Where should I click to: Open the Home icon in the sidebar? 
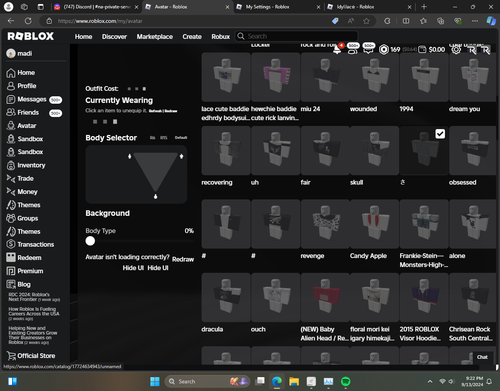11,73
